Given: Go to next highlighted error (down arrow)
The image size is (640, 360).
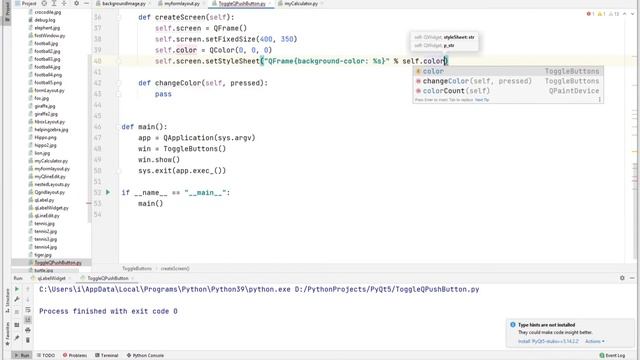Looking at the screenshot, I should [x=632, y=14].
